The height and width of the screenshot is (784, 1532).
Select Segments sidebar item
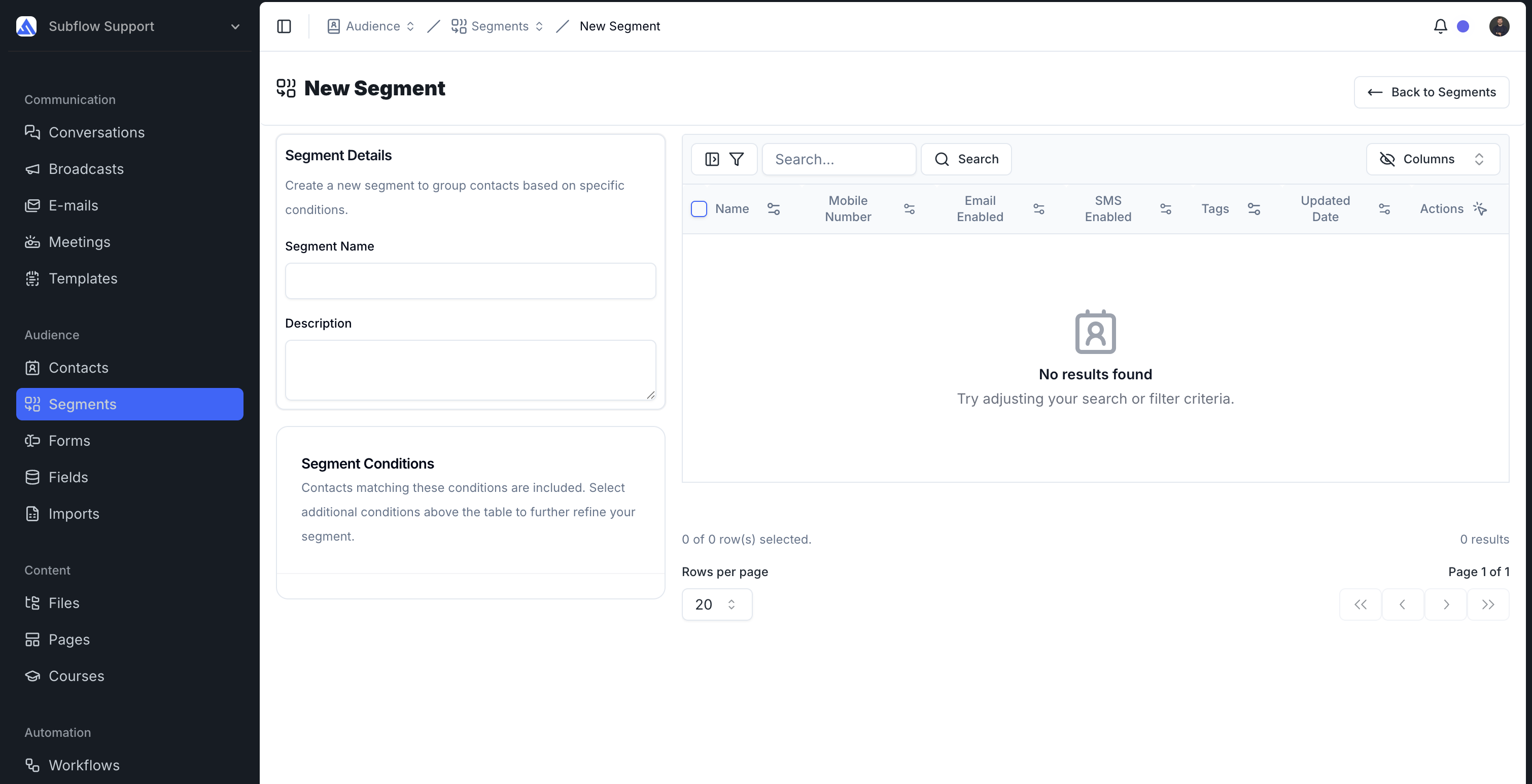tap(130, 404)
